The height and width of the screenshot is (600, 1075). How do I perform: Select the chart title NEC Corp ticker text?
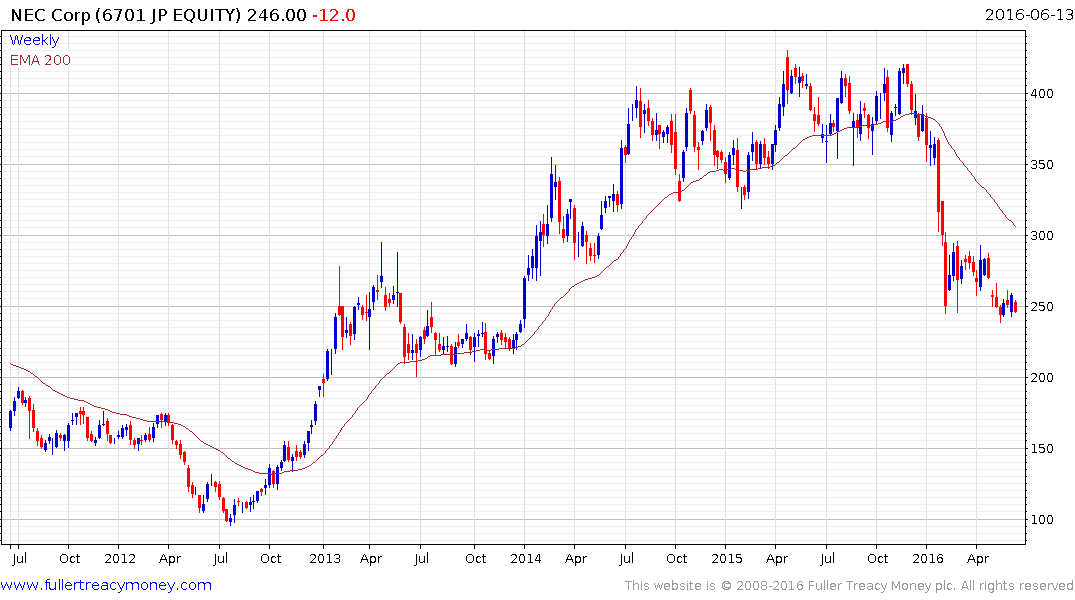[x=126, y=15]
